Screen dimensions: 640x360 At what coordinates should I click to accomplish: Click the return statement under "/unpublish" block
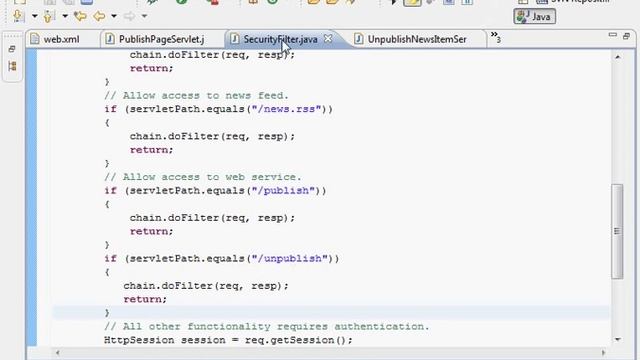click(x=145, y=299)
